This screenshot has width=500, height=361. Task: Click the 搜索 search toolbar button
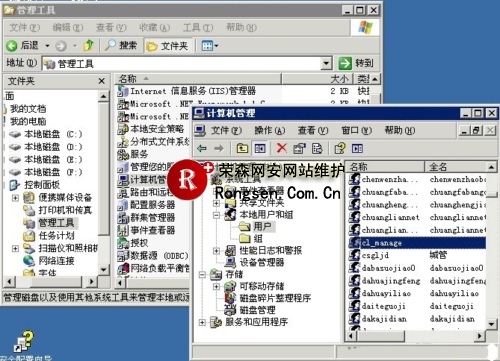point(121,45)
